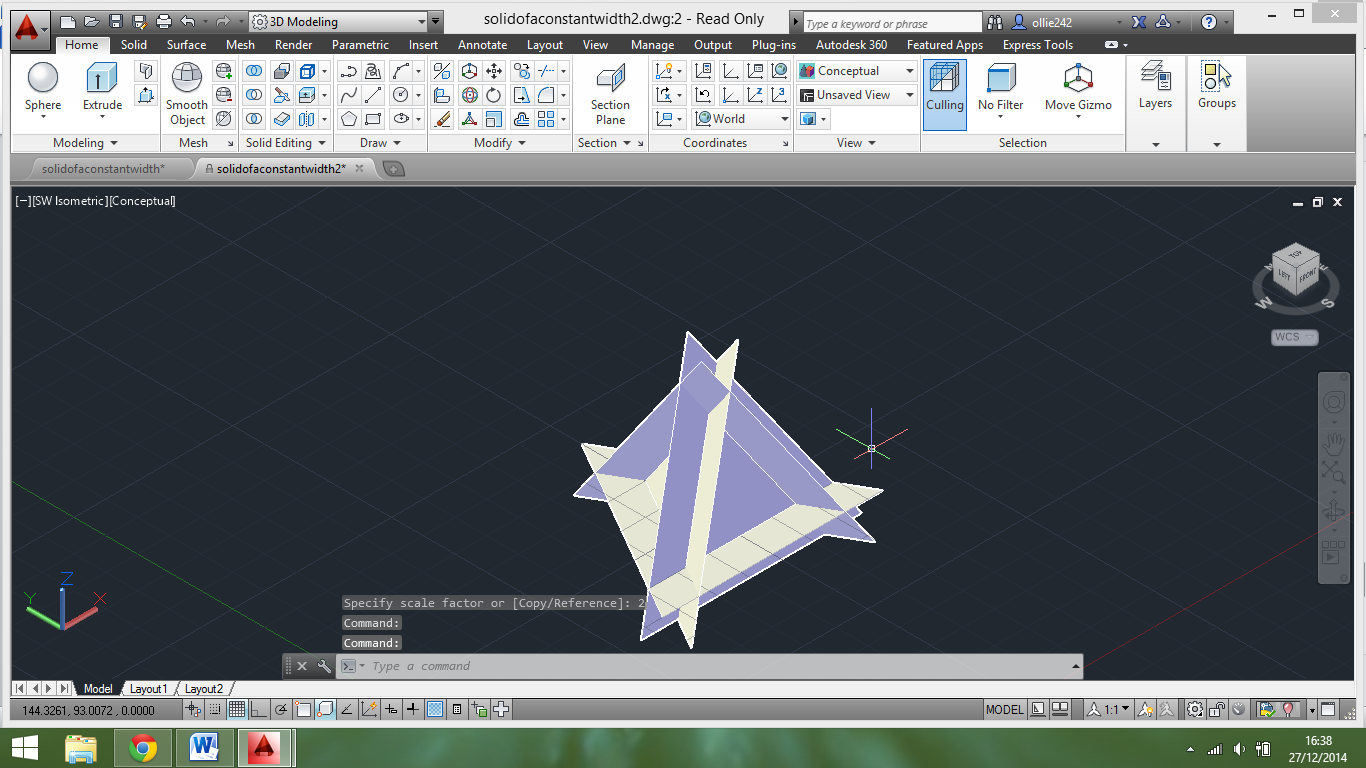Click the mesh Less smoothness icon
Viewport: 1366px width, 768px height.
(x=224, y=95)
